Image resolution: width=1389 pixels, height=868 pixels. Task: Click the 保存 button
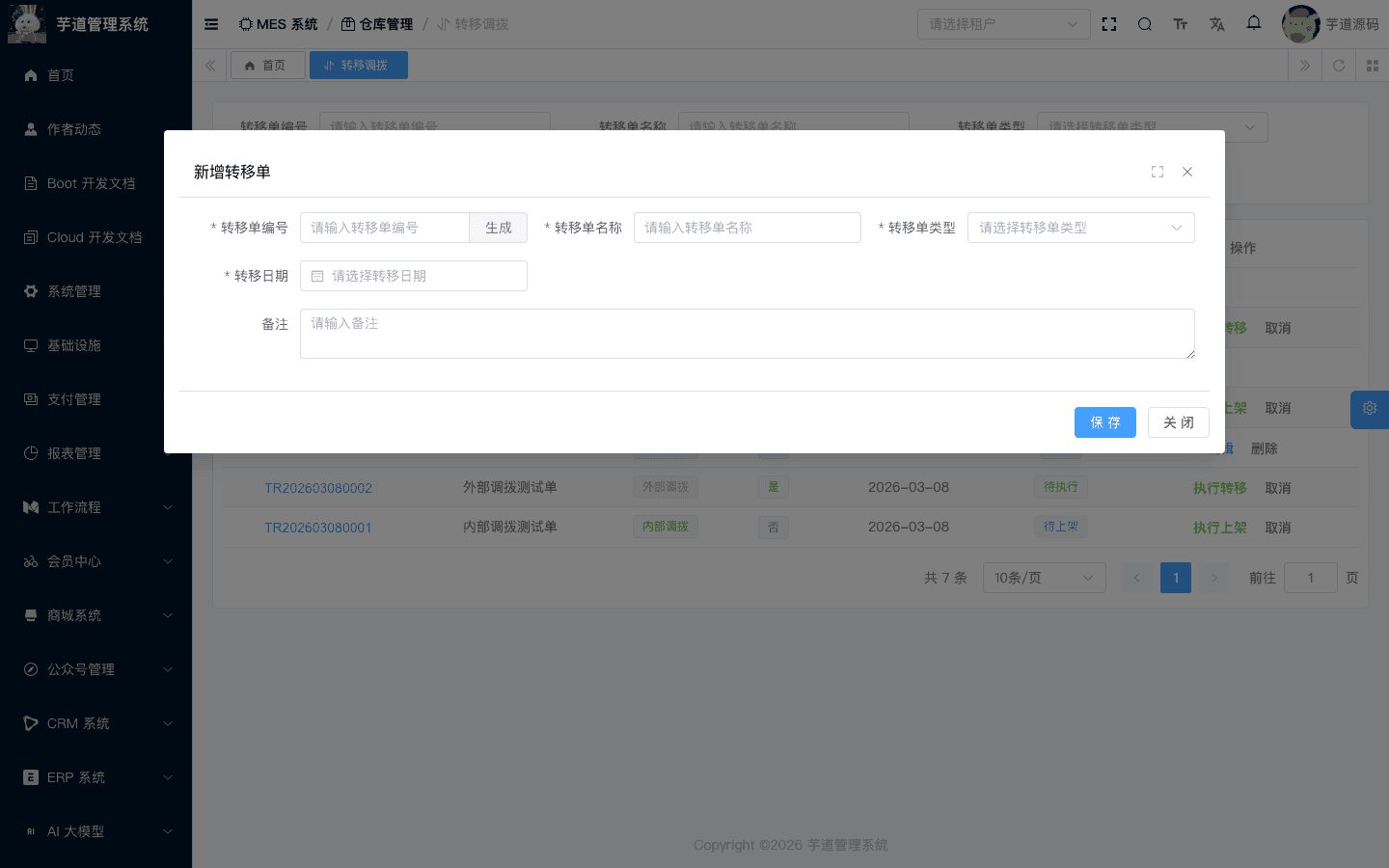1104,422
